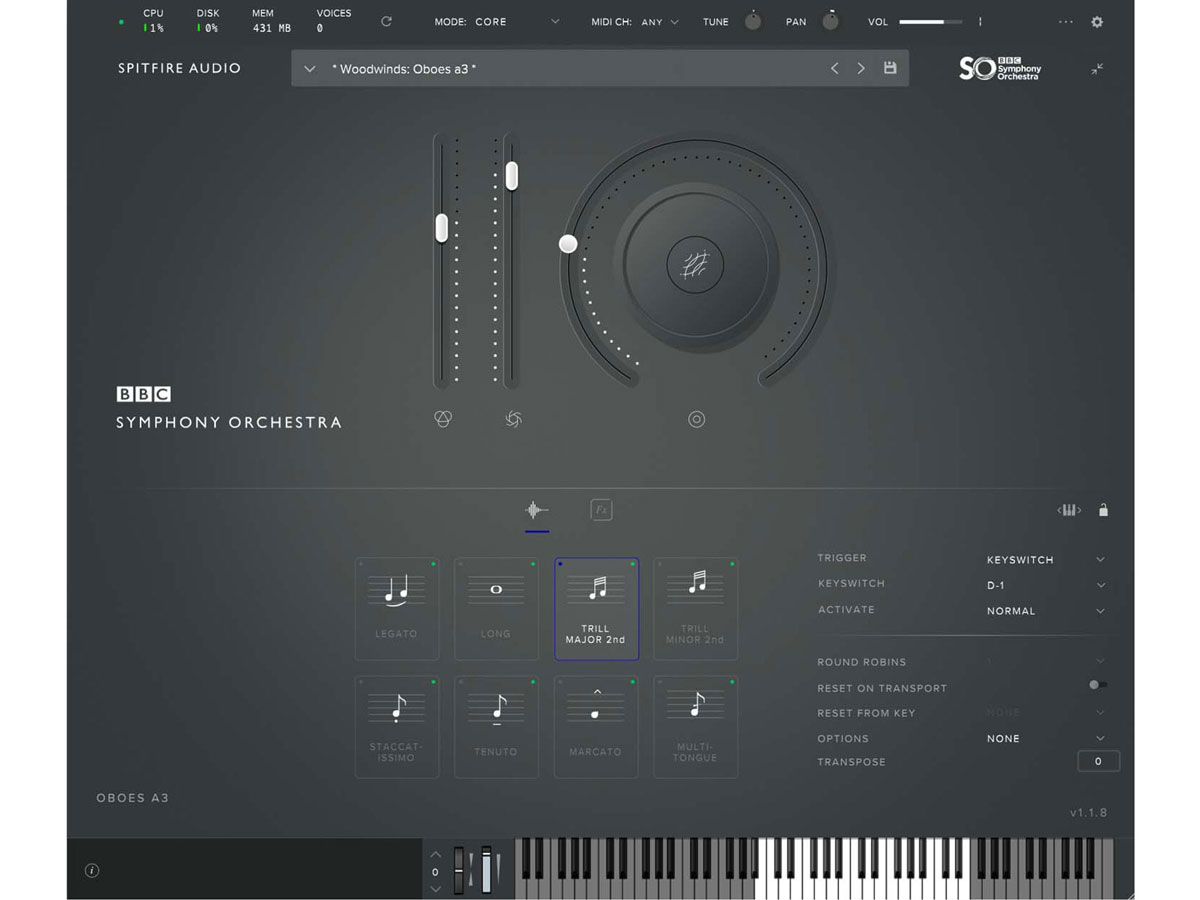Click the VOL slider bar

coord(930,22)
